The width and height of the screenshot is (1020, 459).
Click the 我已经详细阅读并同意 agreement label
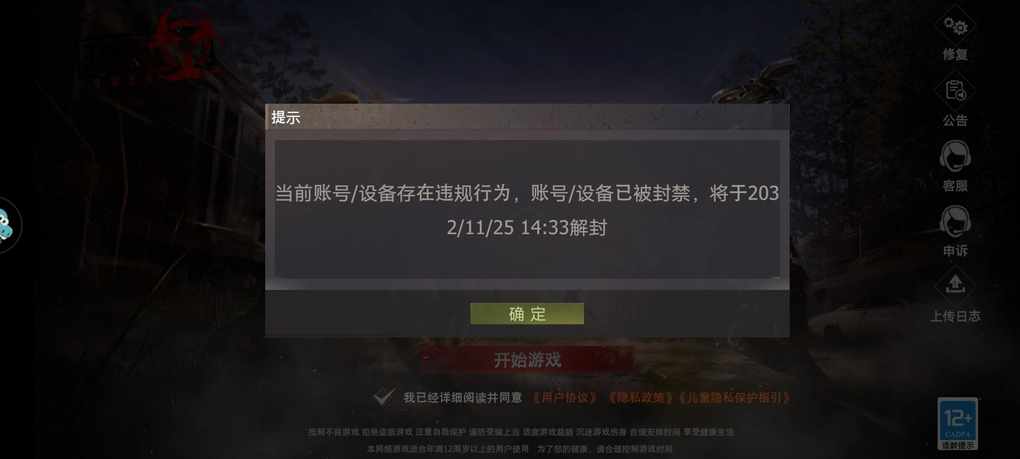point(462,397)
